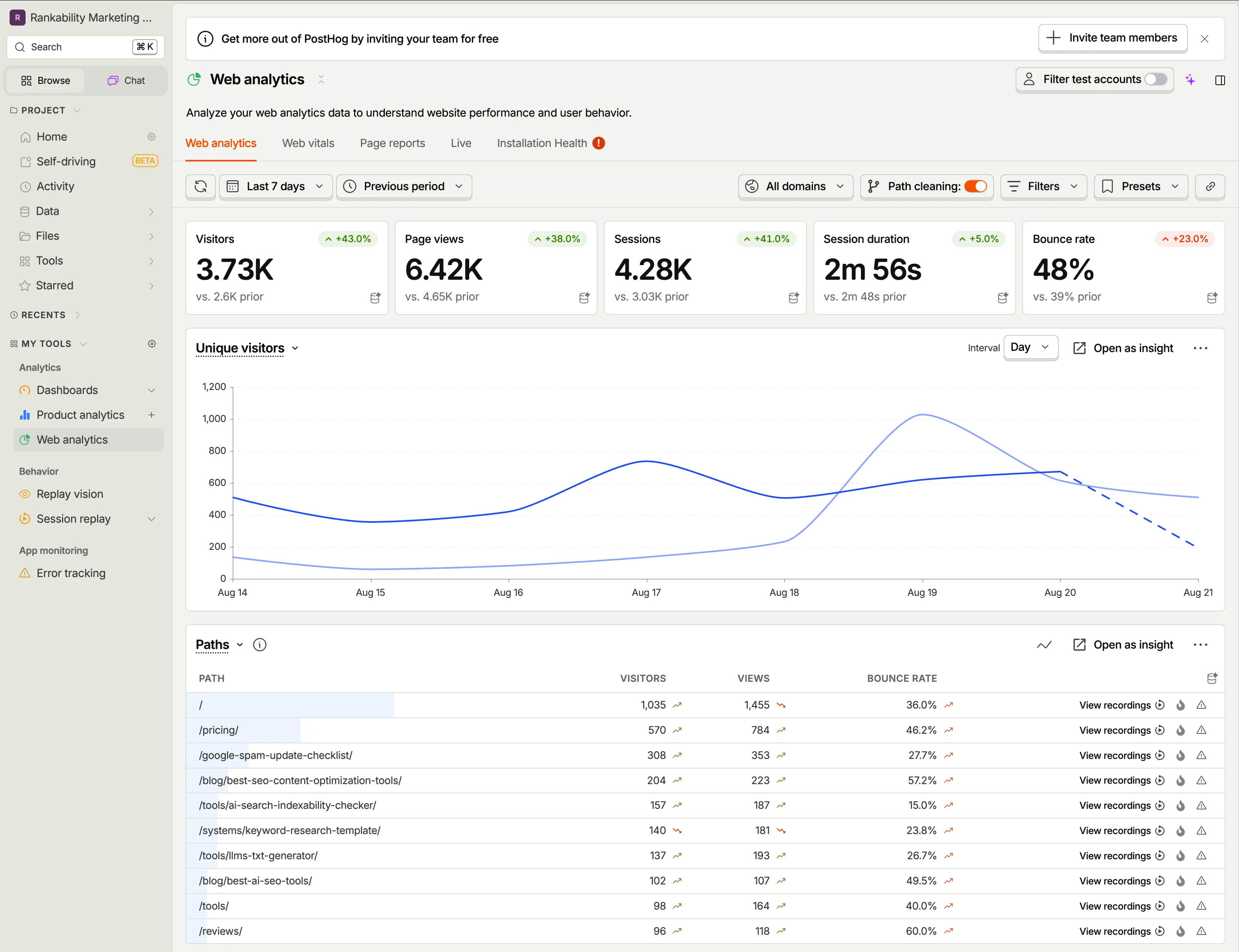
Task: Click Invite team members button
Action: pos(1113,38)
